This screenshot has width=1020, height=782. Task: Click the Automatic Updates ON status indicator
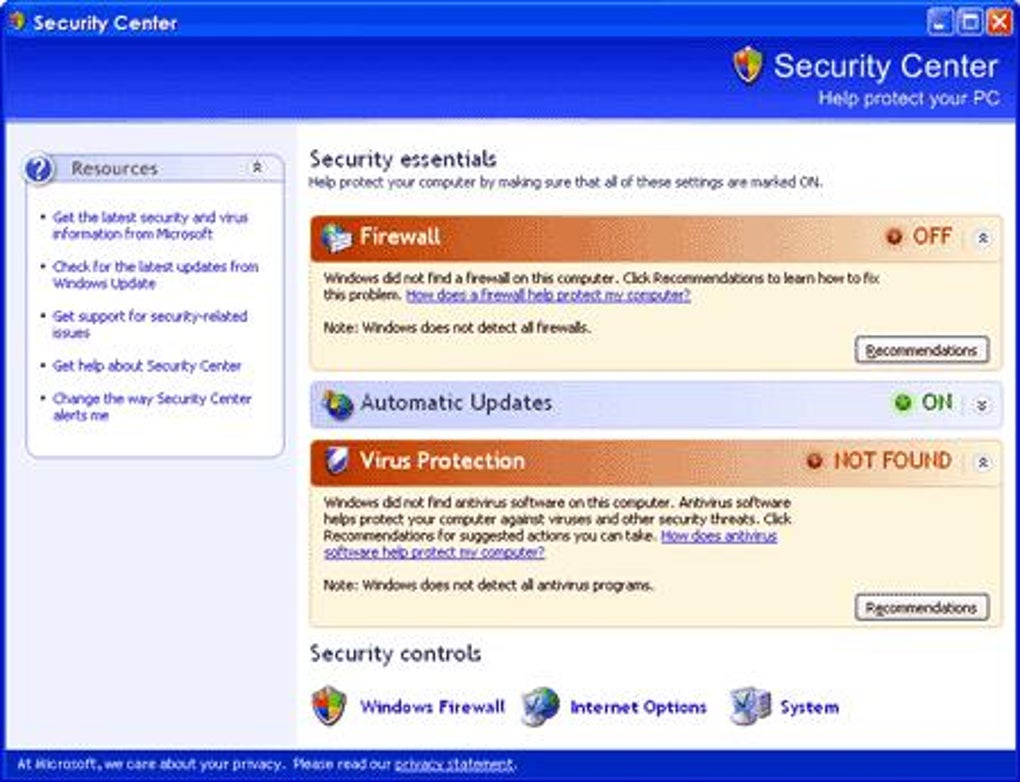pos(923,403)
